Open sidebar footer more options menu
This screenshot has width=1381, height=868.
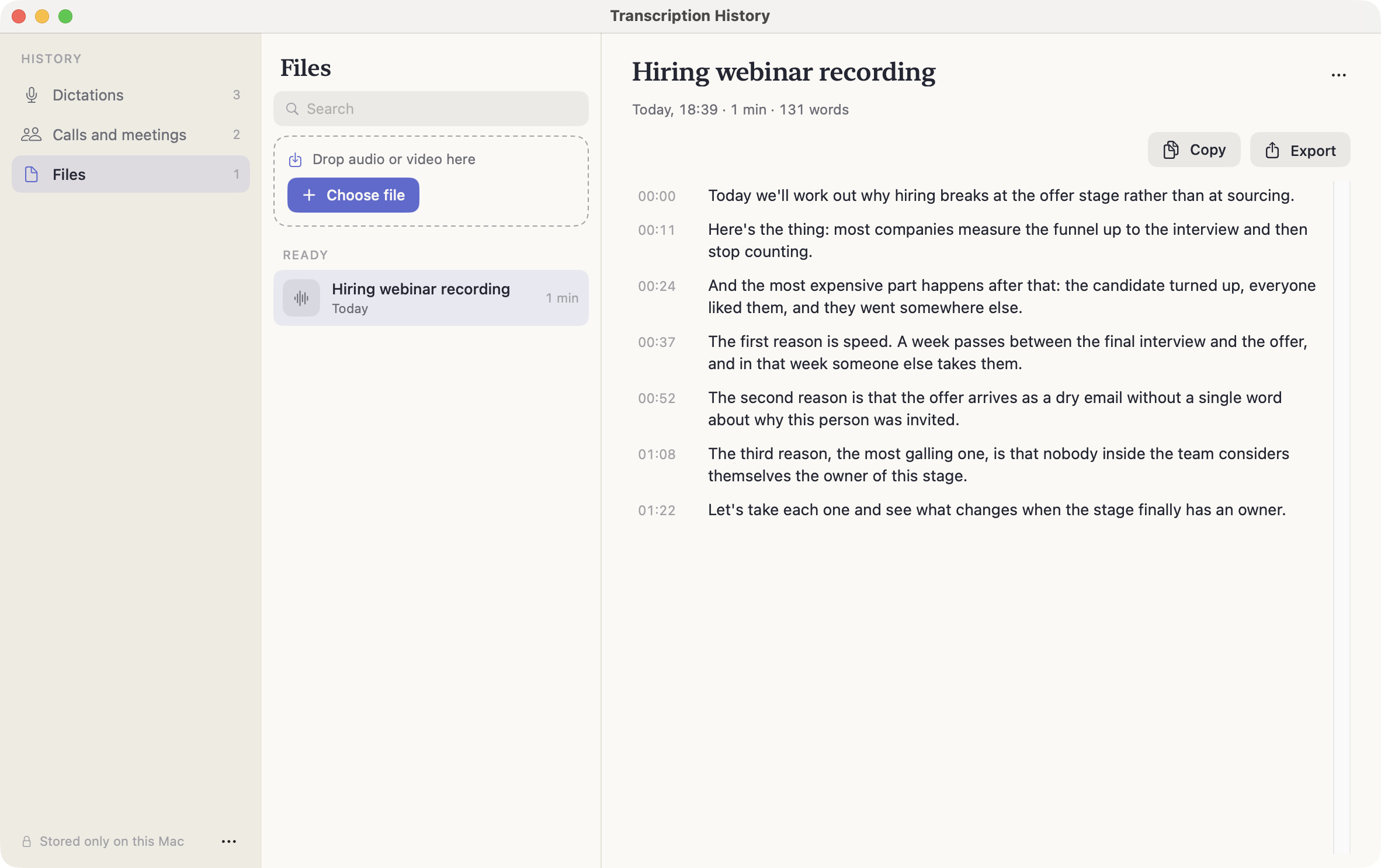(229, 841)
